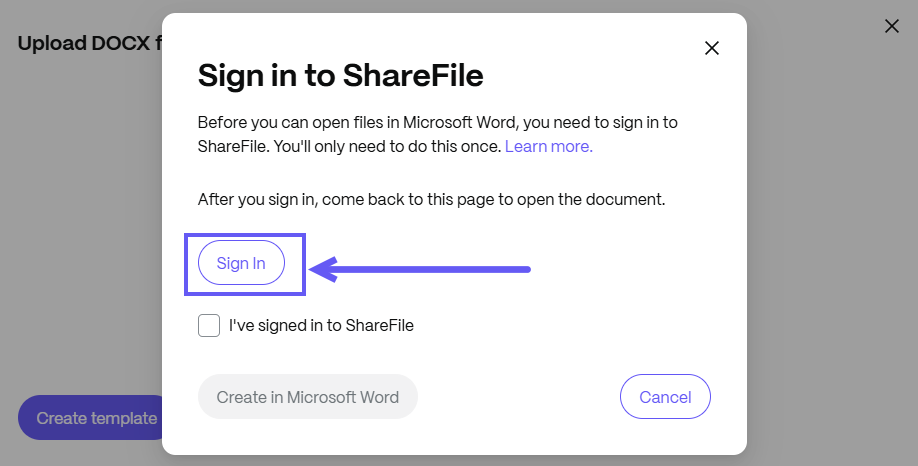
Task: Click the "Sign in to ShareFile" dialog title
Action: tap(340, 76)
